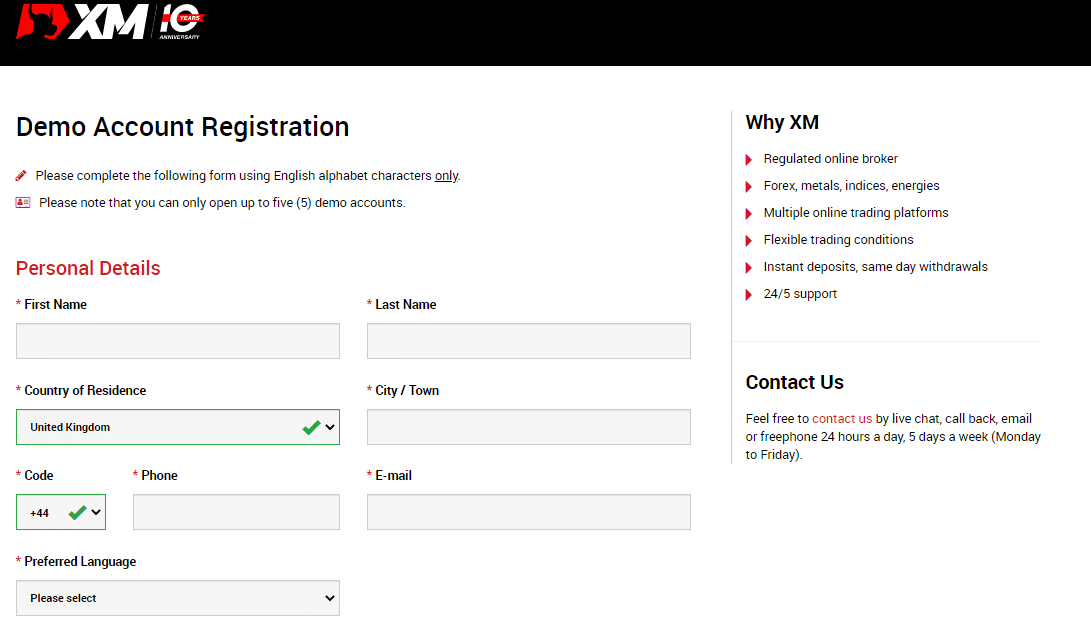
Task: Click red arrow beside Multiple online trading platforms
Action: (x=749, y=213)
